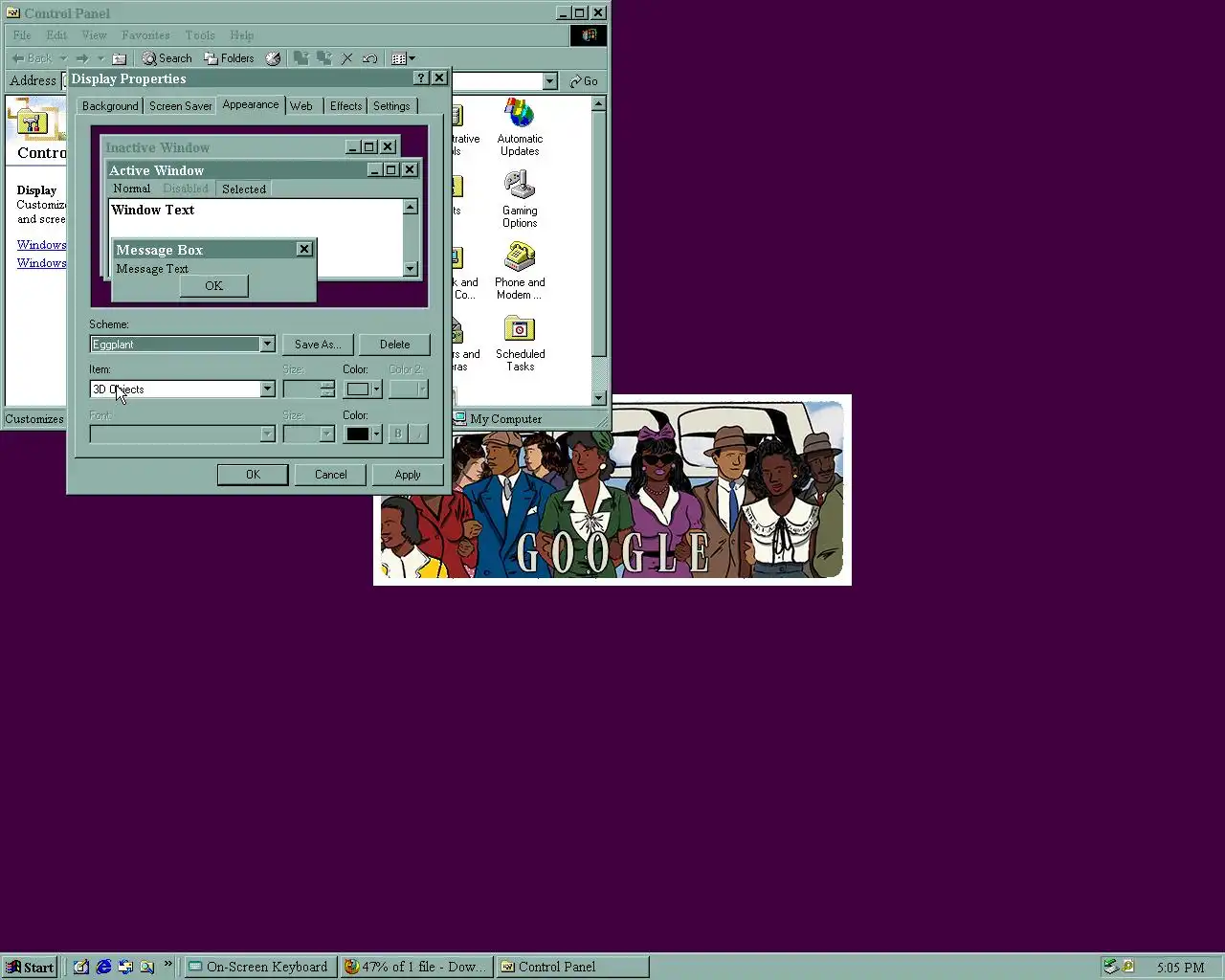Click the Delete X toolbar icon

(347, 58)
